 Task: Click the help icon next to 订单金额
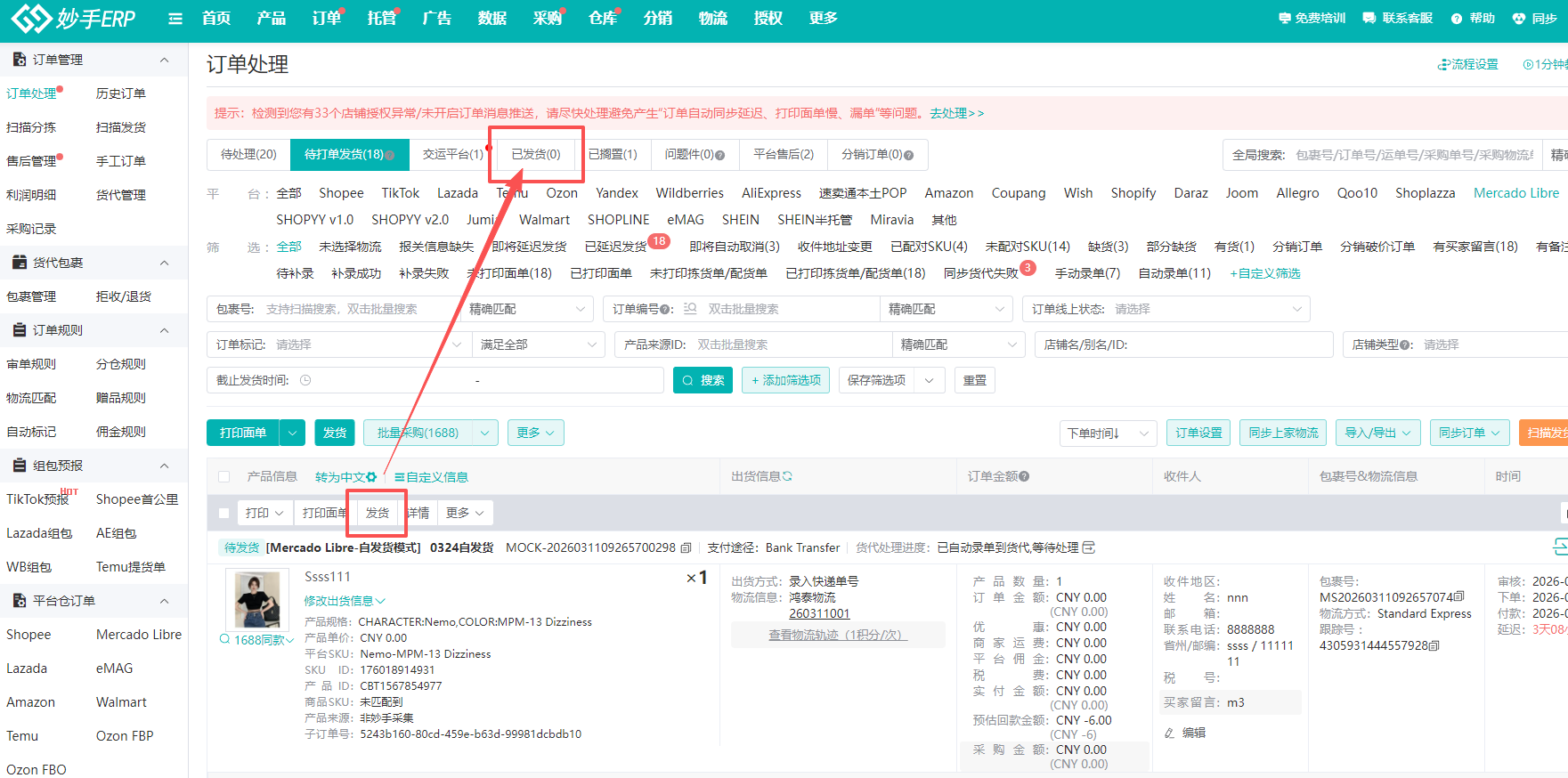pos(1024,476)
